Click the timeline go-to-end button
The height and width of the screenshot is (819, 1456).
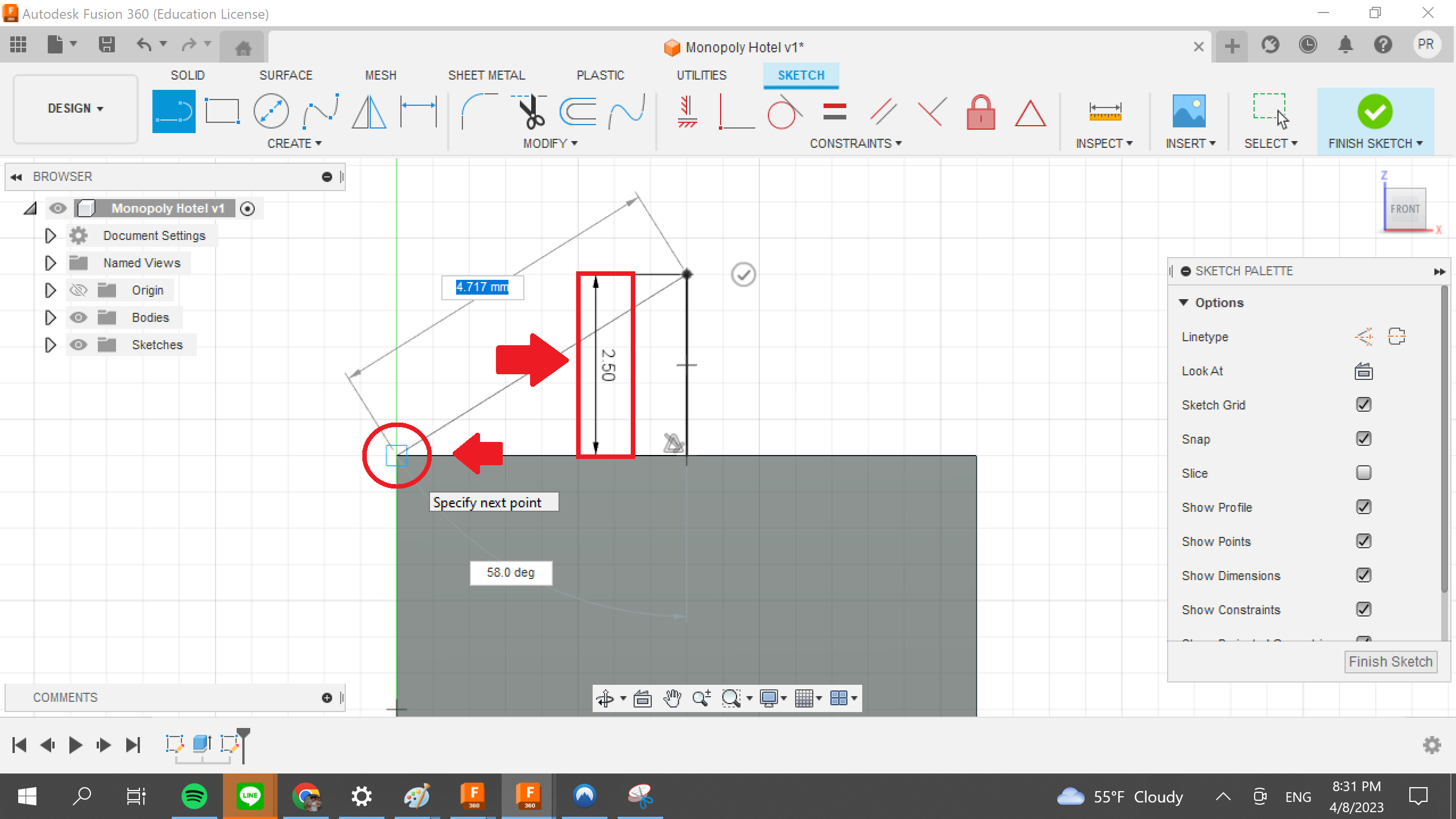coord(133,745)
